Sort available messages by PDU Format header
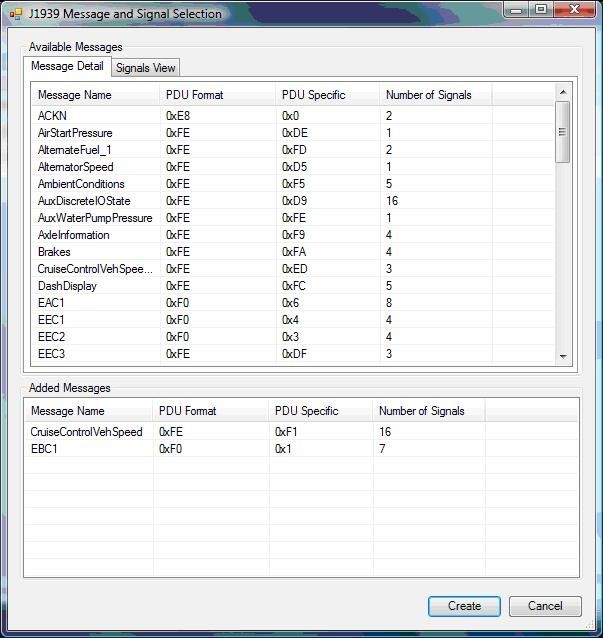 pyautogui.click(x=216, y=95)
